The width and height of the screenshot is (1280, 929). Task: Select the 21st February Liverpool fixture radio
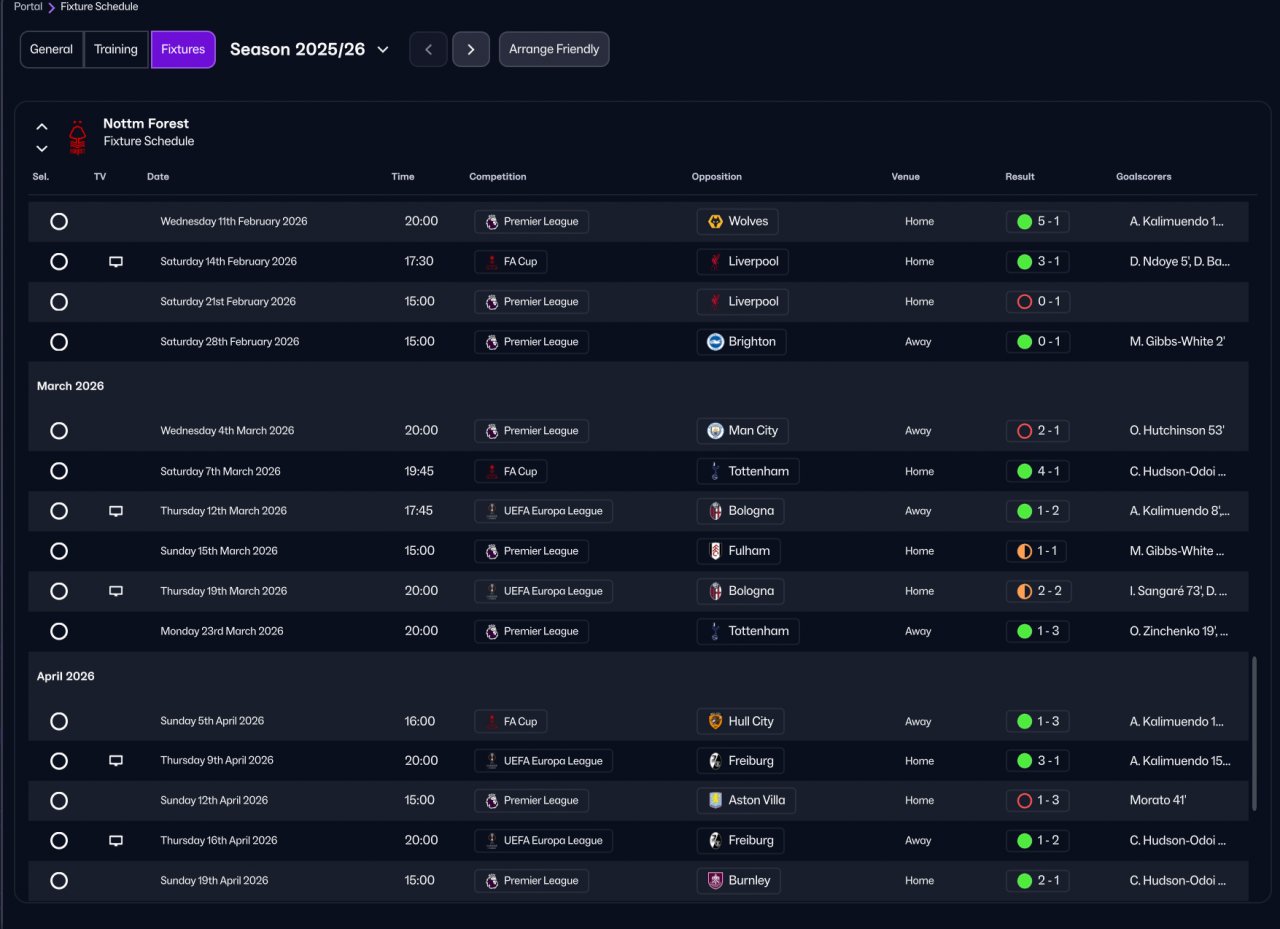tap(59, 302)
